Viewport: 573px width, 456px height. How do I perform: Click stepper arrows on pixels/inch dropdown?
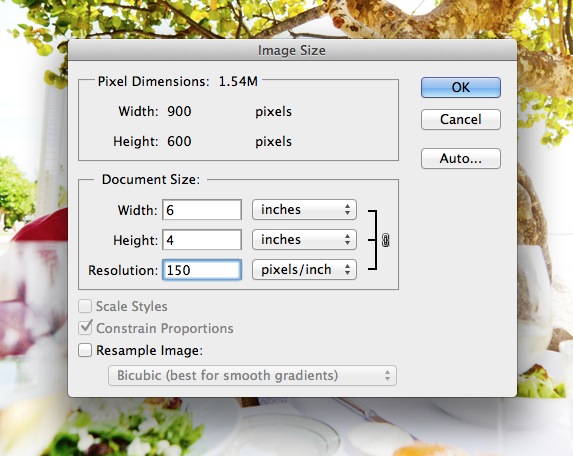[347, 270]
